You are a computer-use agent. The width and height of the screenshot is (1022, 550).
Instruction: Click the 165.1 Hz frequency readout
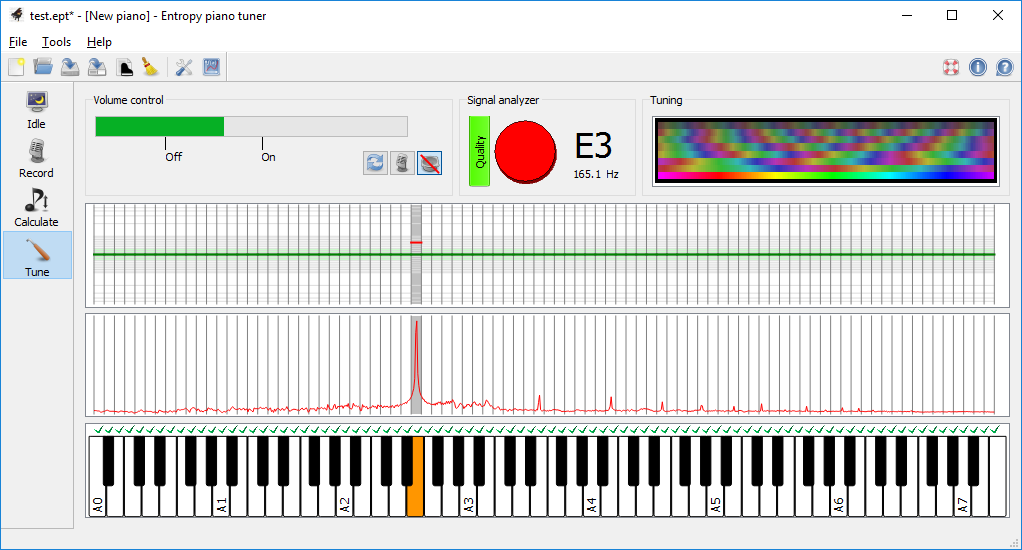[596, 174]
